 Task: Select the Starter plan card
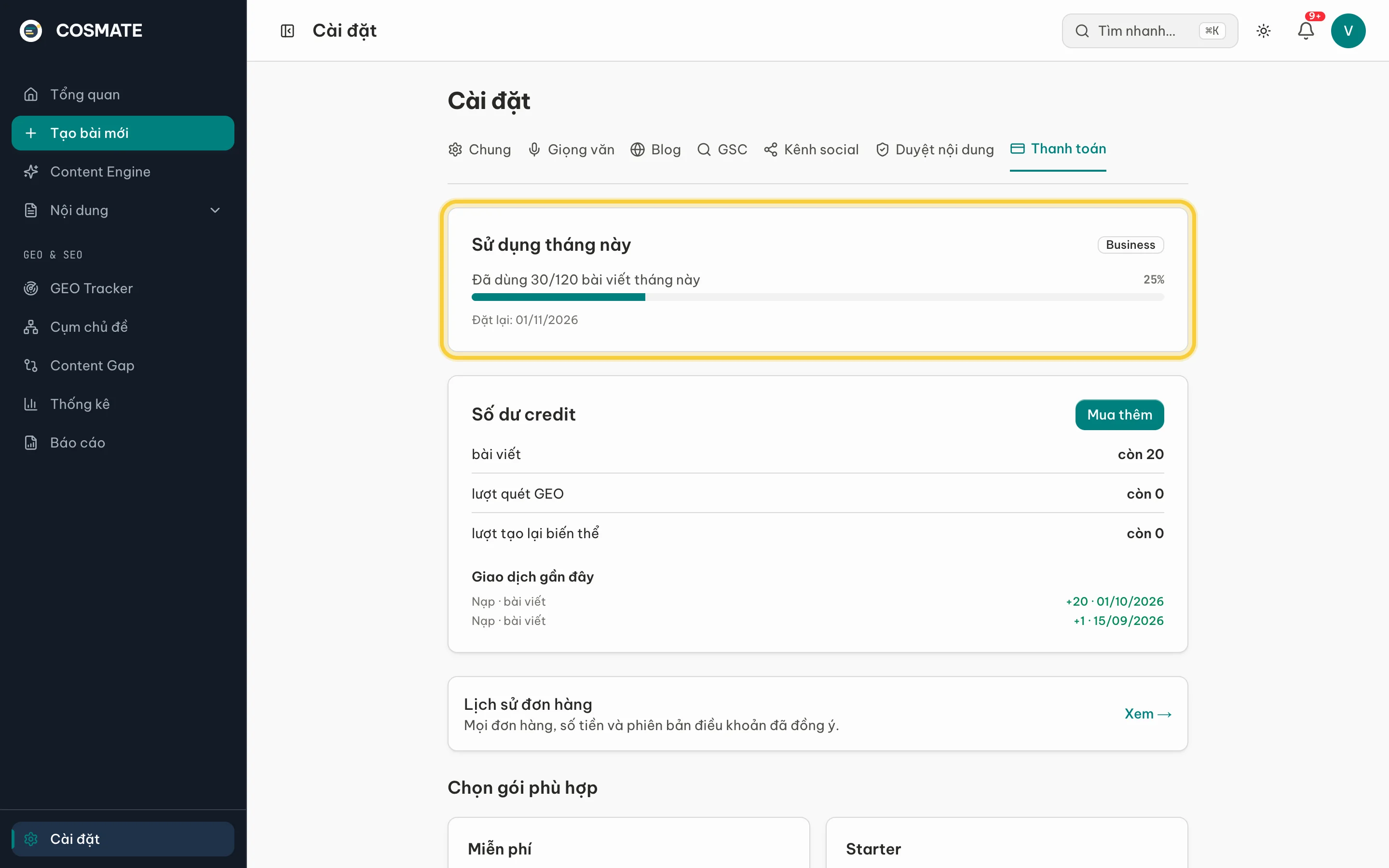[x=1007, y=843]
